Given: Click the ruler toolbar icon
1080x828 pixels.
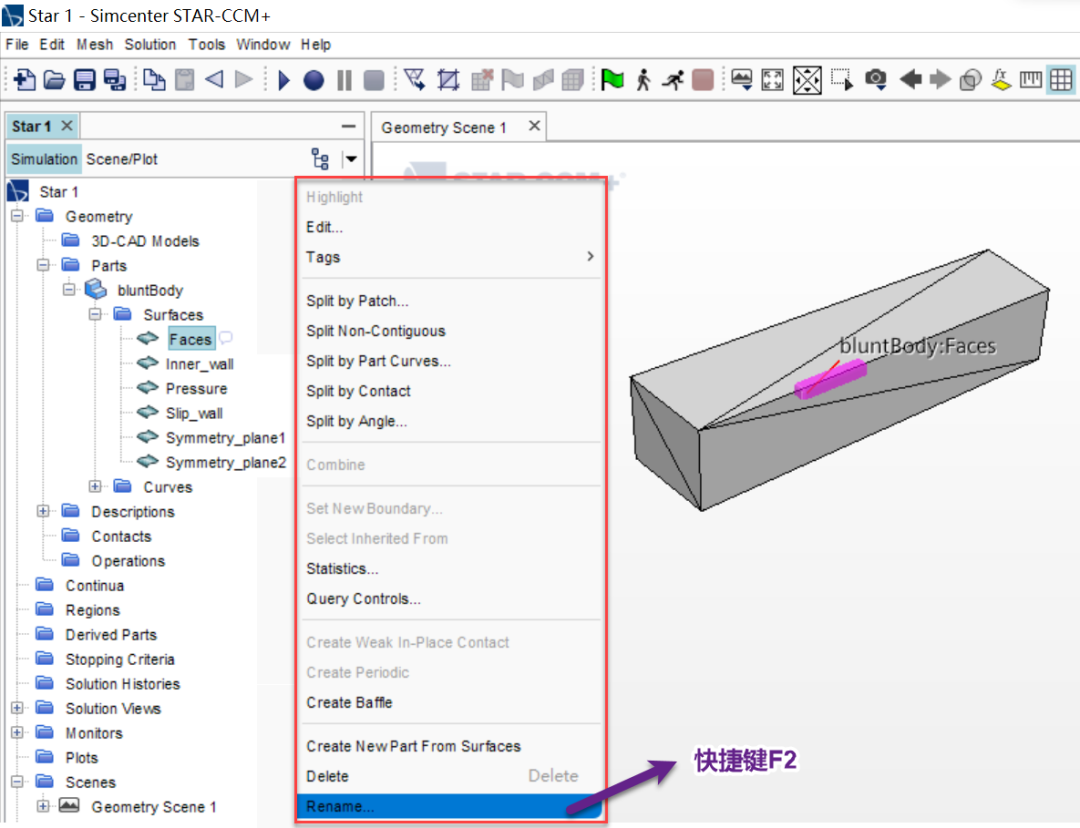Looking at the screenshot, I should [x=1030, y=80].
